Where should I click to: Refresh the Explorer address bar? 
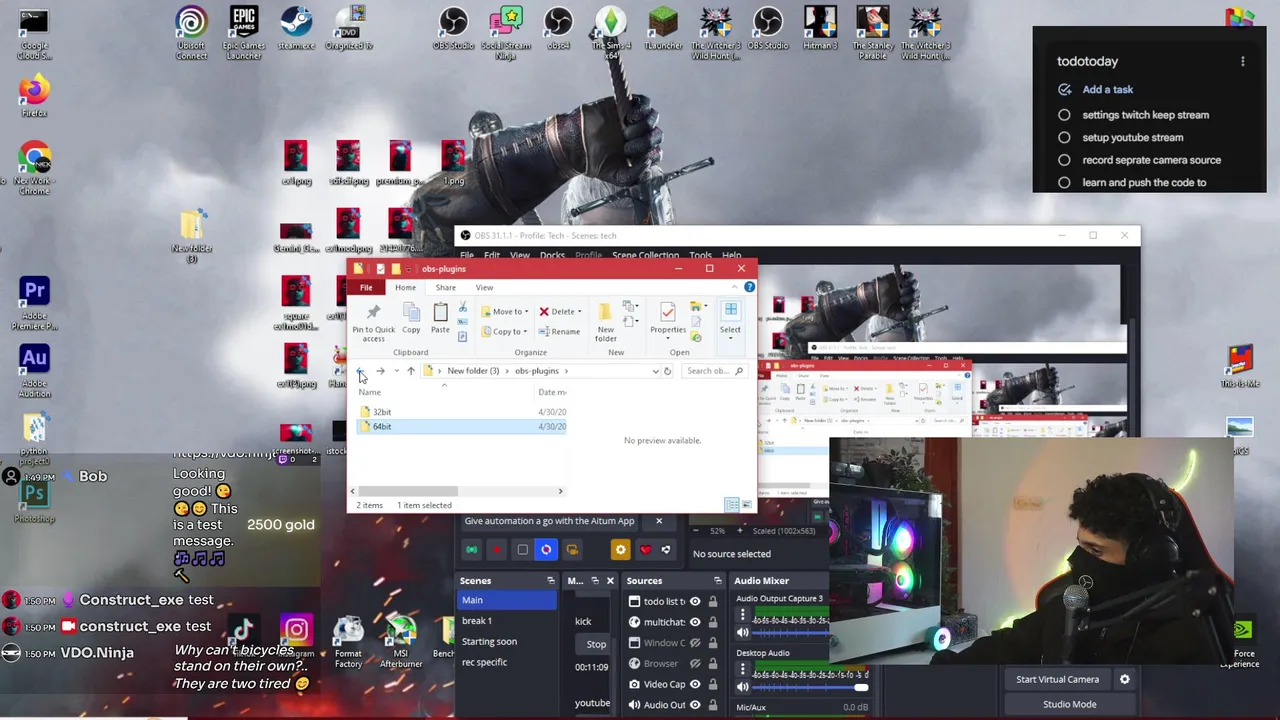(x=667, y=371)
